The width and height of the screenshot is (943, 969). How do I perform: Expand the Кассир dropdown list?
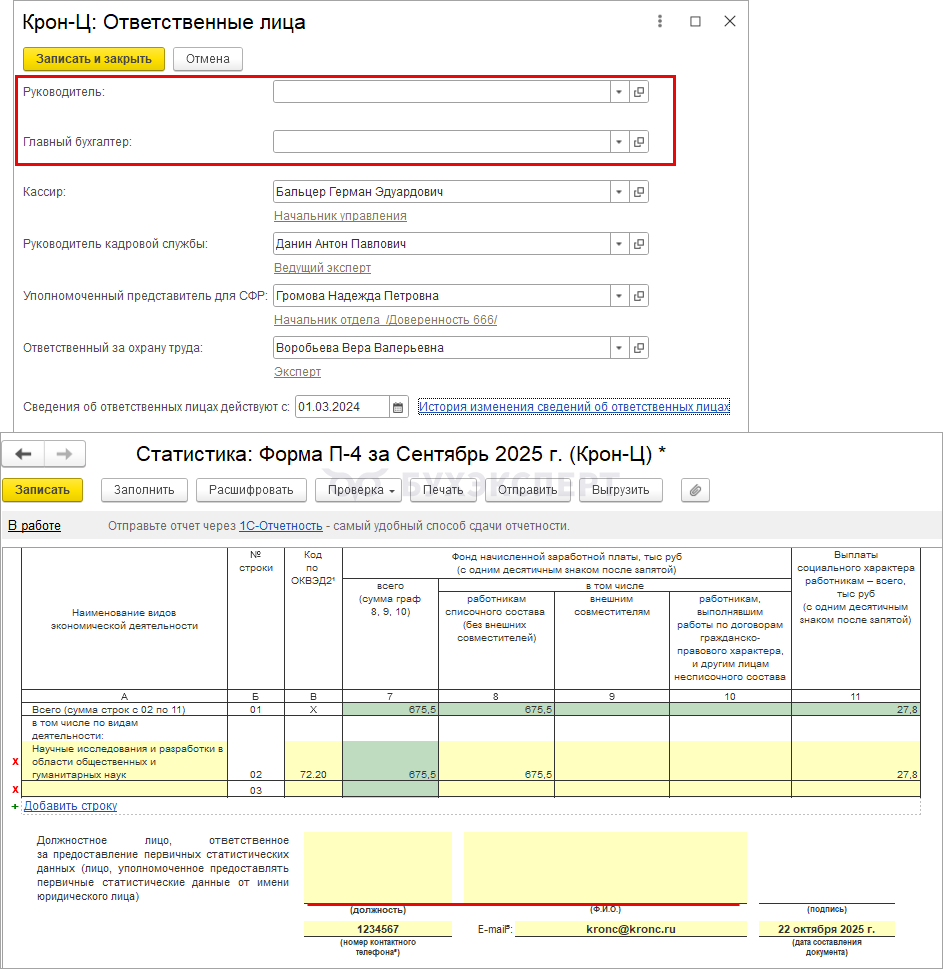click(619, 192)
